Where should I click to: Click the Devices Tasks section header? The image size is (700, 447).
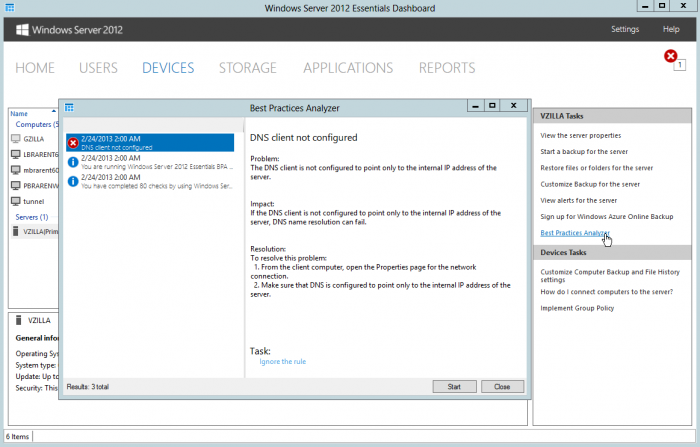click(612, 252)
